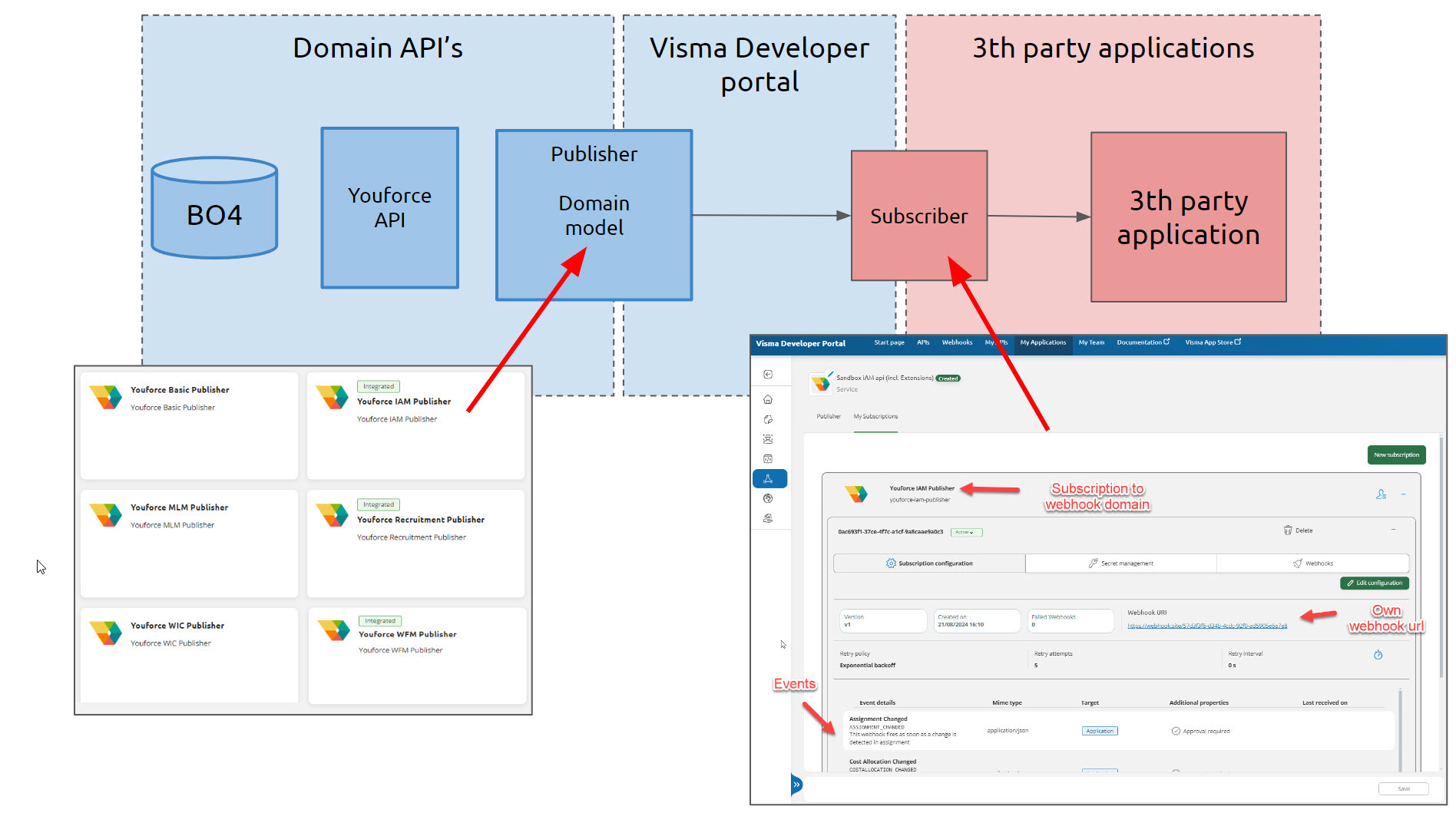Click the Youforce WIC Publisher logo icon
This screenshot has height=813, width=1456.
point(105,633)
